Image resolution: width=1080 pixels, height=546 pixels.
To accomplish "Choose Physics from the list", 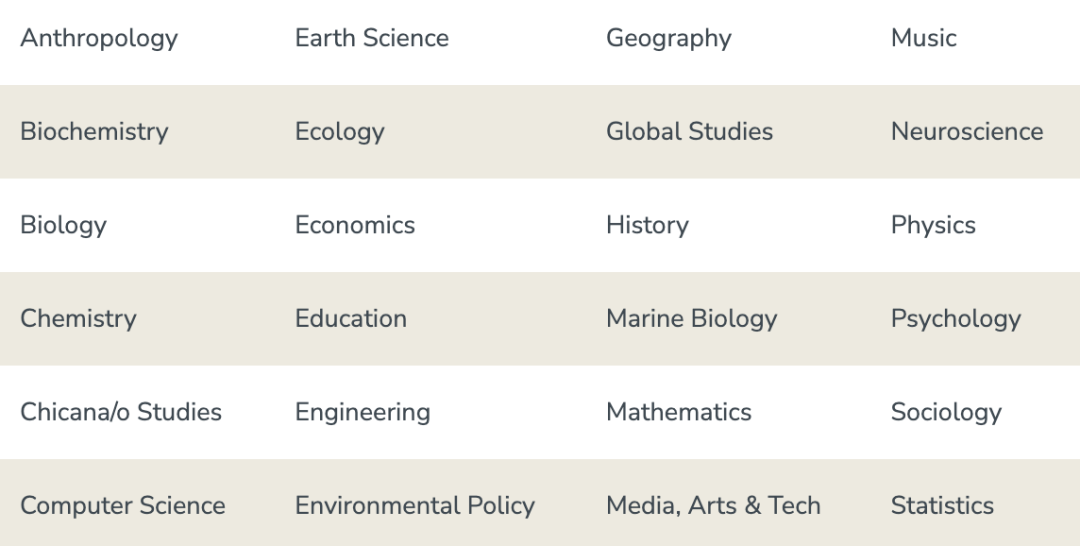I will click(933, 225).
